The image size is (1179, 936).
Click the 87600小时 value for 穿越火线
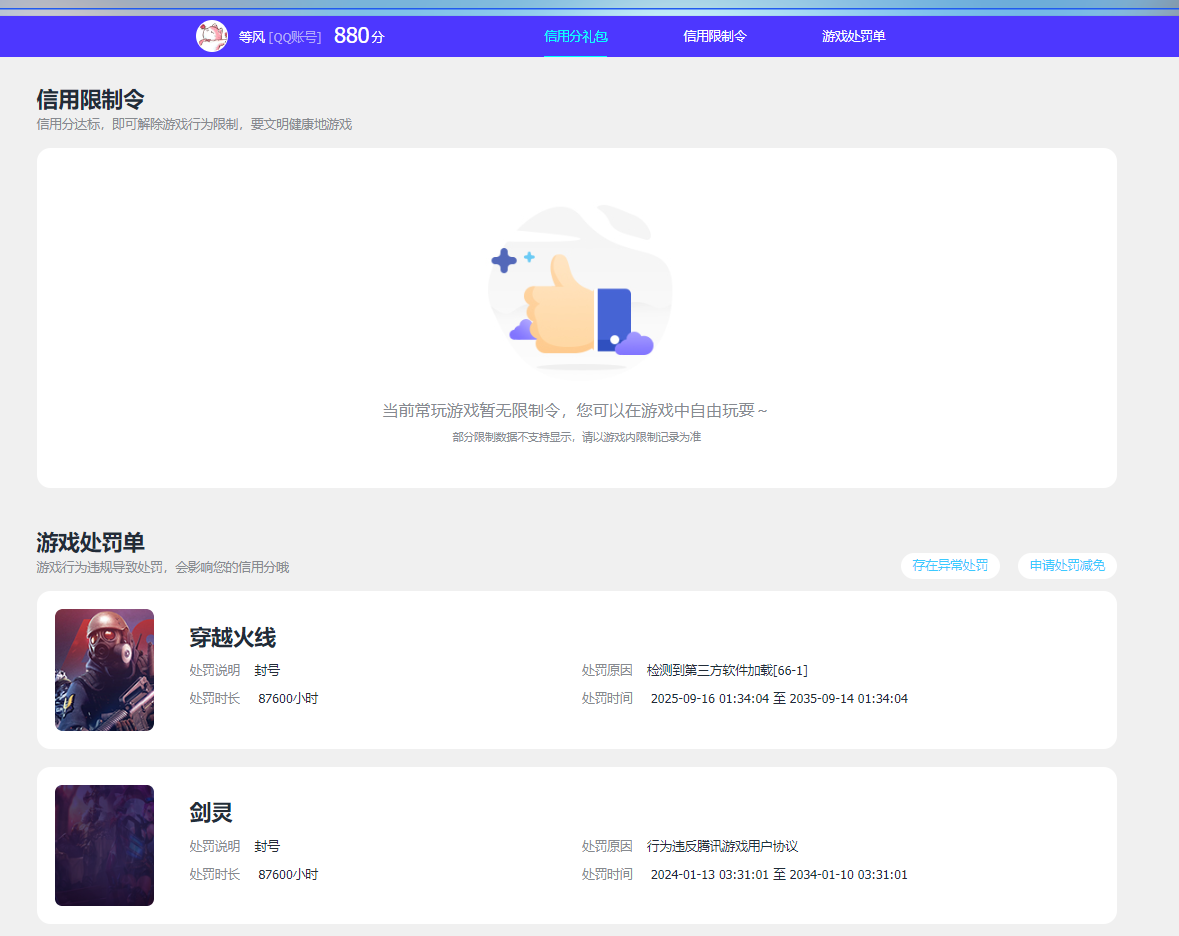pos(288,698)
